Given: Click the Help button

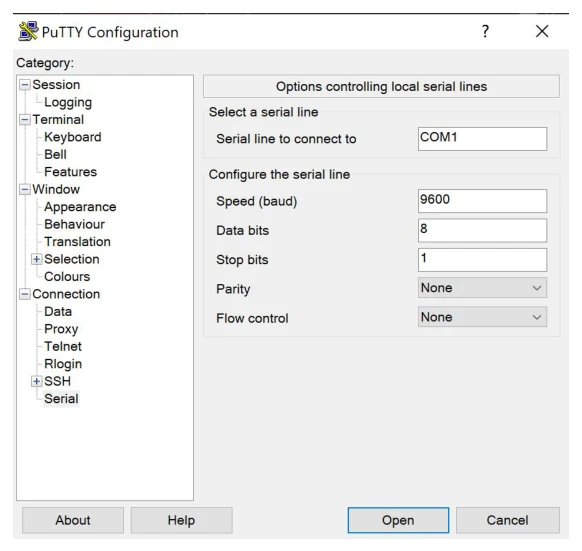Looking at the screenshot, I should (182, 520).
